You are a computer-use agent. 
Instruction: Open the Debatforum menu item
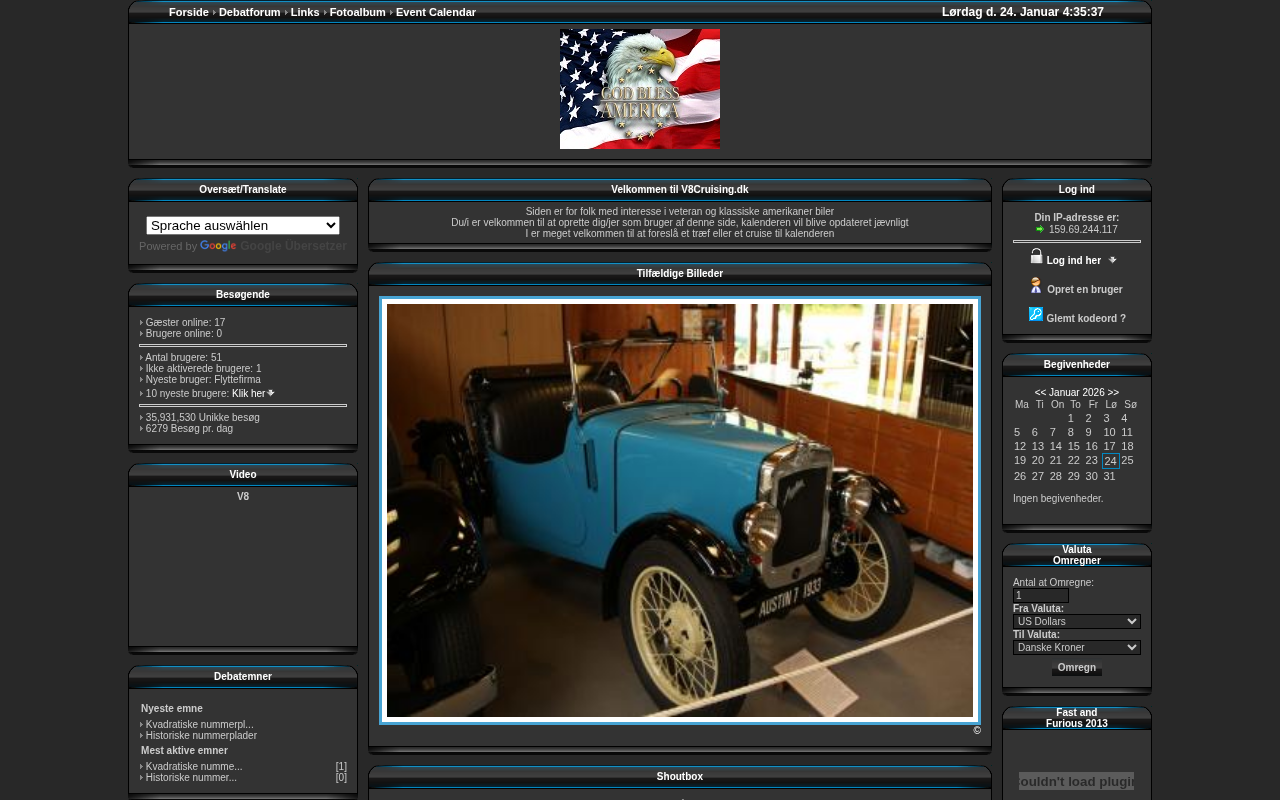click(249, 12)
